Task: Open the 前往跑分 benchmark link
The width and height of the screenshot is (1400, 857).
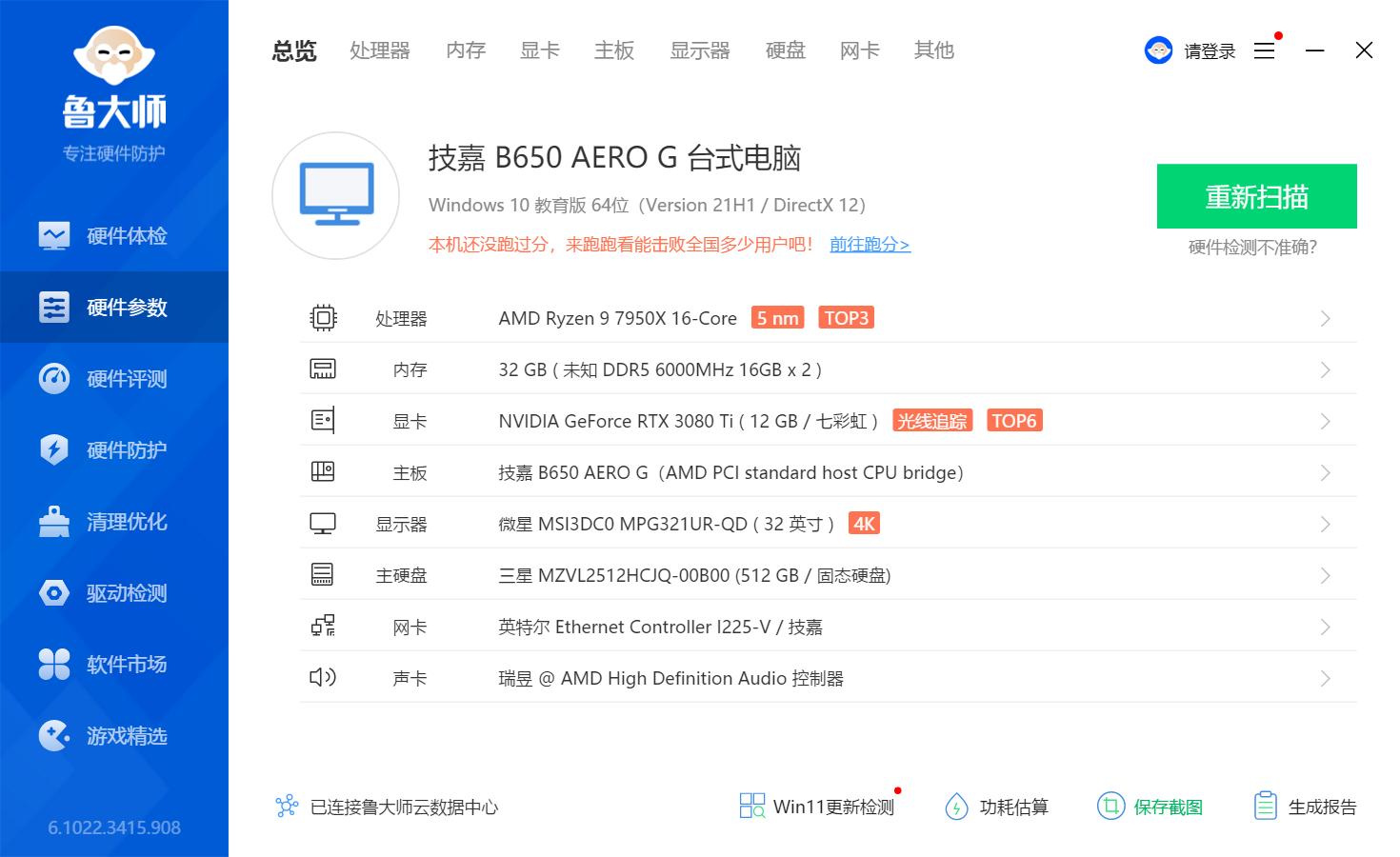Action: [869, 245]
